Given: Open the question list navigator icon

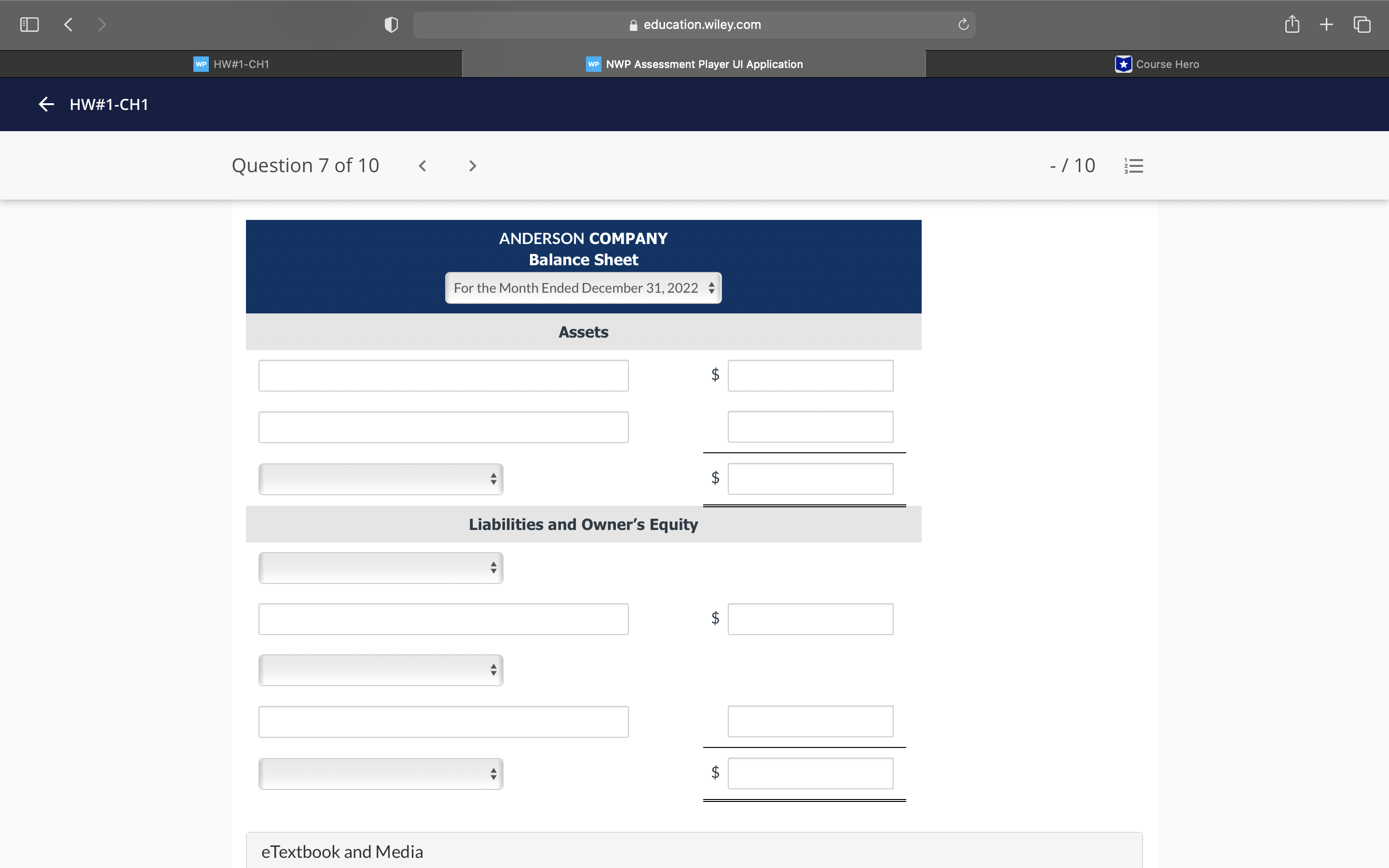Looking at the screenshot, I should (1133, 165).
